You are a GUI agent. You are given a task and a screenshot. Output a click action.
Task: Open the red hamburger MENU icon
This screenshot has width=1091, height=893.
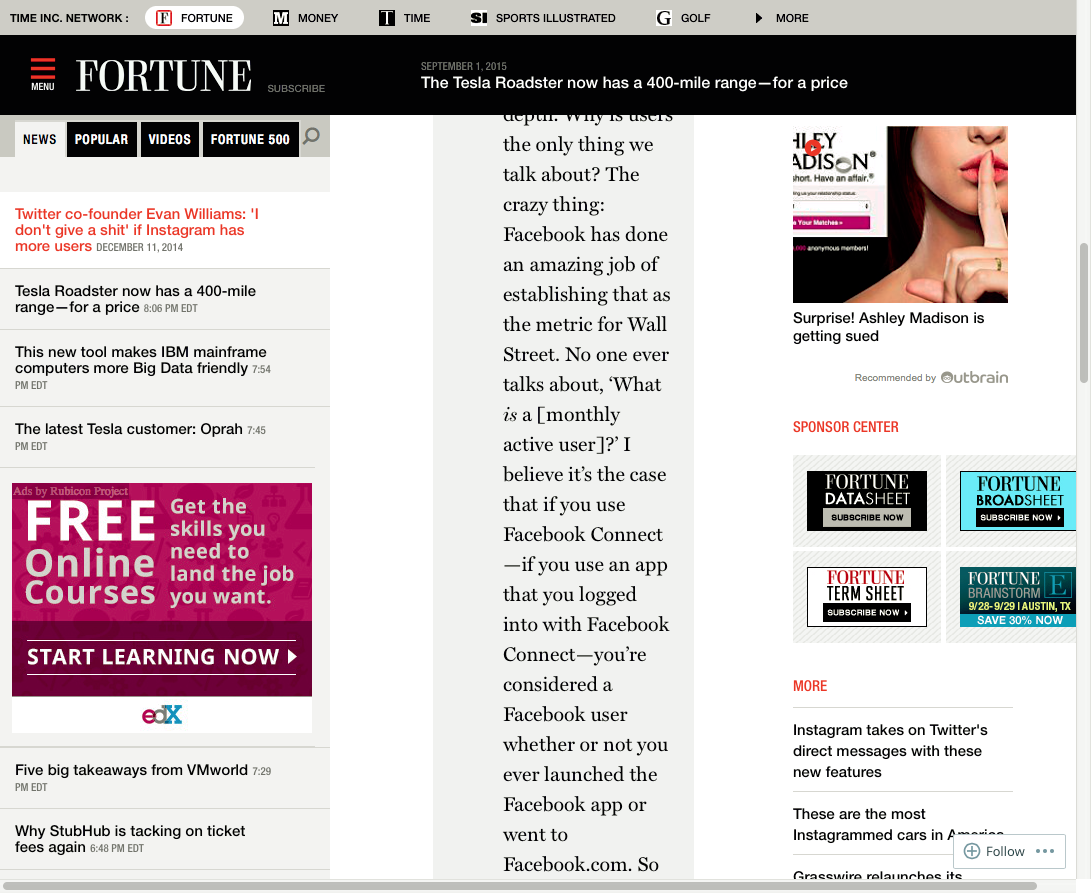[42, 74]
